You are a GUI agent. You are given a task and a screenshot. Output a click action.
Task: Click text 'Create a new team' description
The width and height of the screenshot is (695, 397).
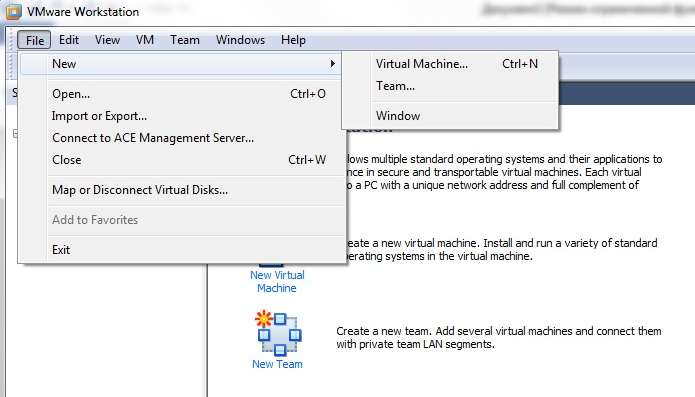tap(499, 338)
